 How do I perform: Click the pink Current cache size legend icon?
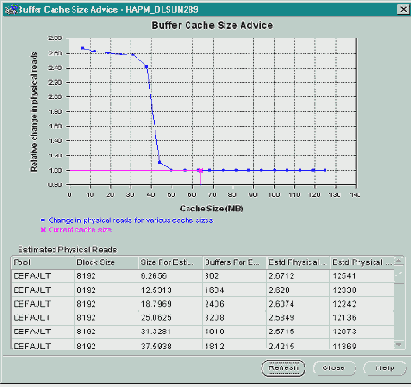point(43,230)
